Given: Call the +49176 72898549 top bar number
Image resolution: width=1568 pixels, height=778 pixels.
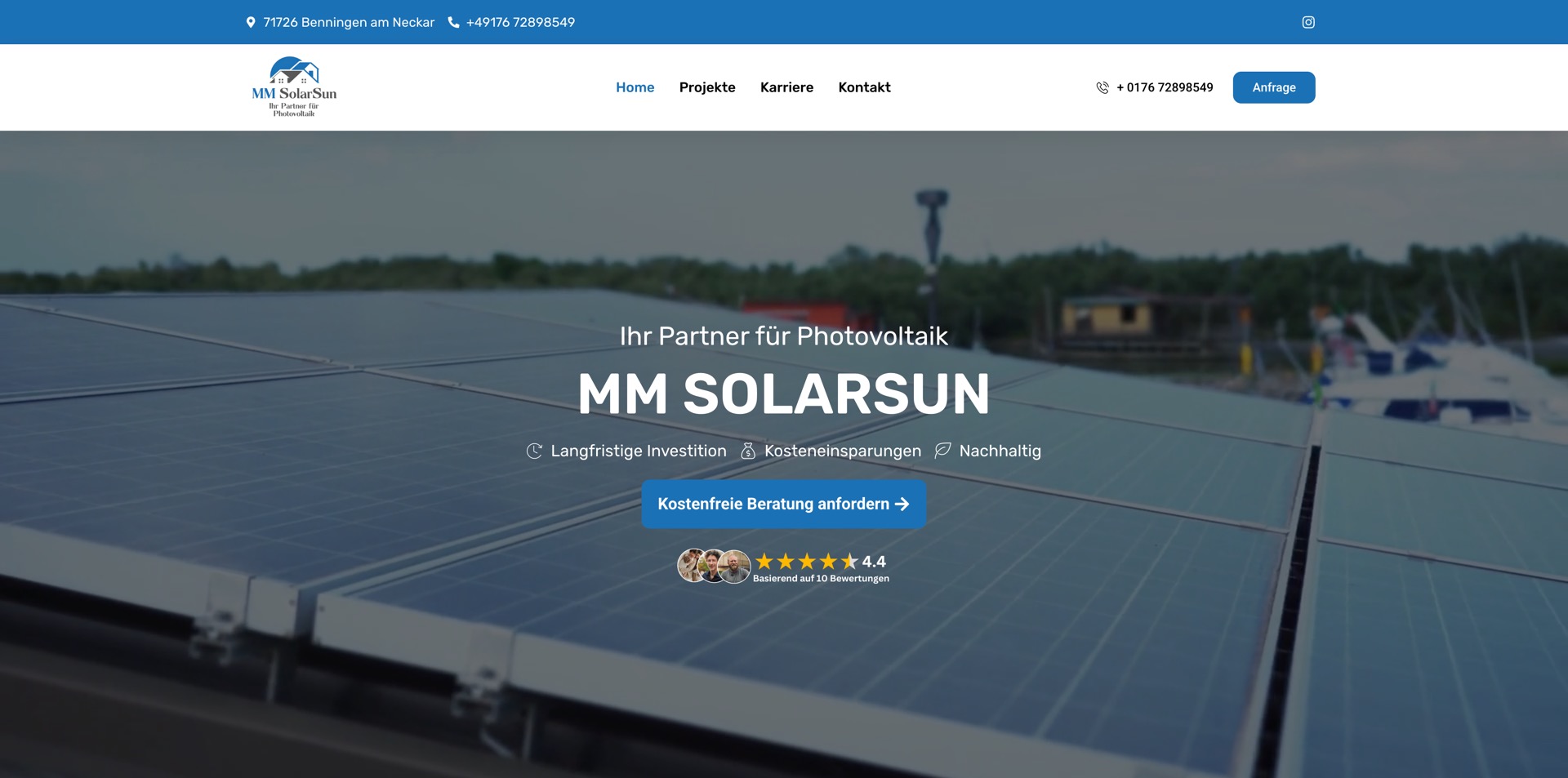Looking at the screenshot, I should click(x=520, y=22).
